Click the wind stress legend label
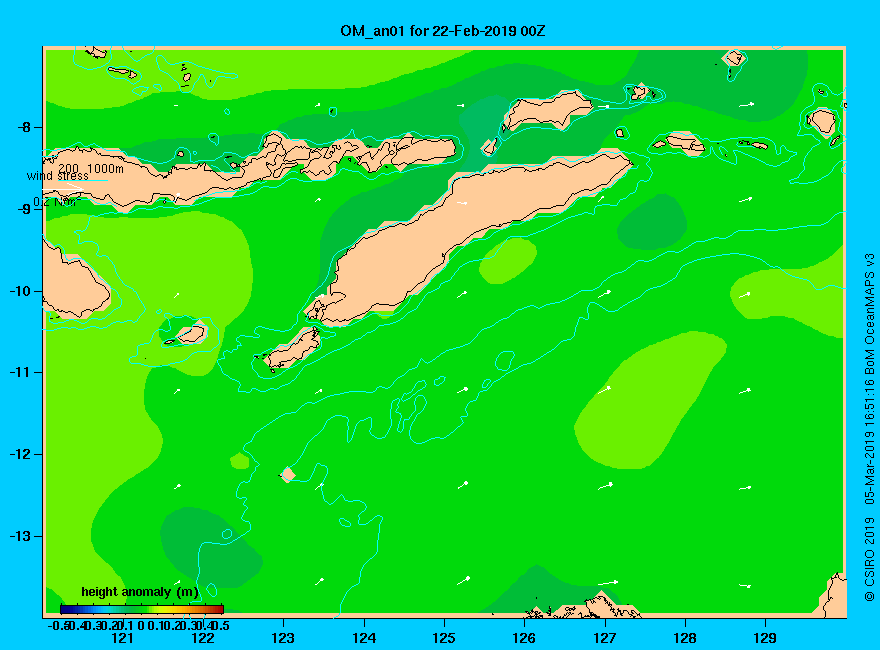The image size is (880, 650). point(58,176)
